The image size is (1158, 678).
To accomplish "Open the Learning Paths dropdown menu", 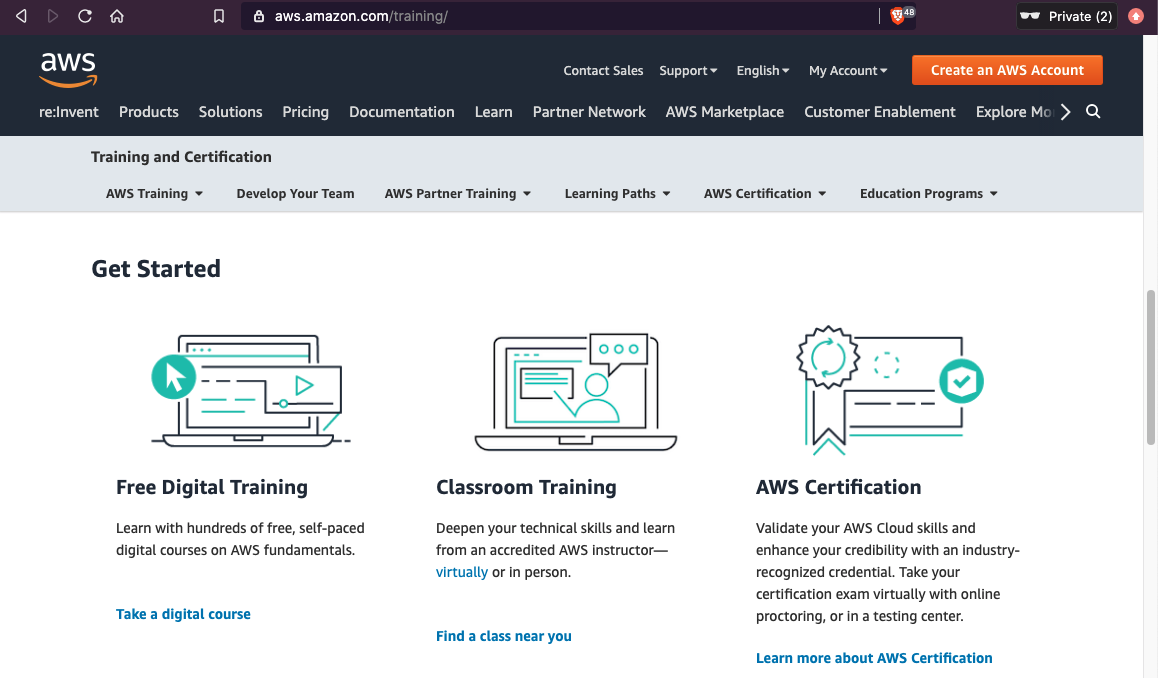I will pyautogui.click(x=617, y=194).
